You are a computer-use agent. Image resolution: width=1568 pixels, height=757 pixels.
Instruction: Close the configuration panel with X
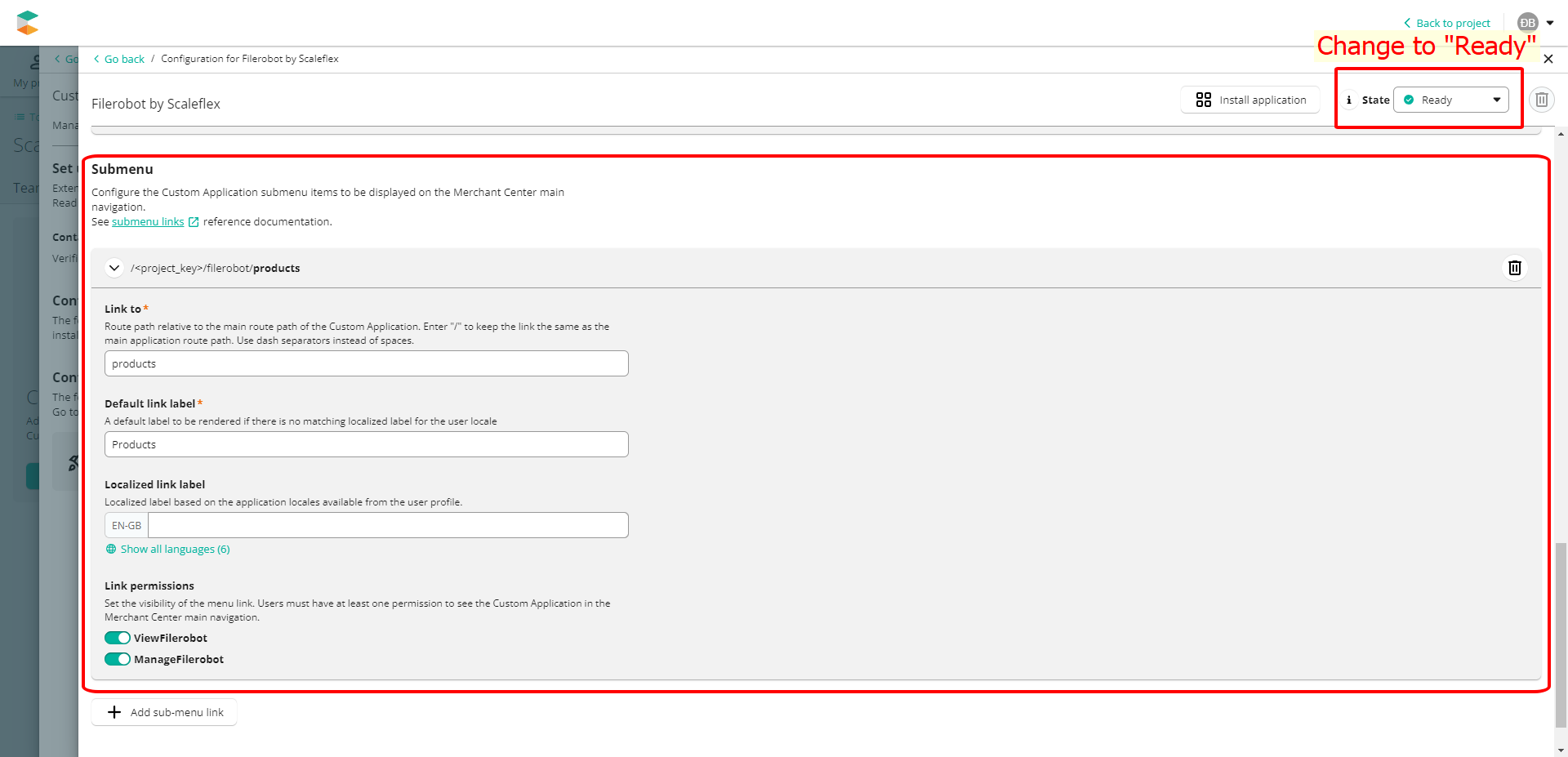click(x=1548, y=59)
